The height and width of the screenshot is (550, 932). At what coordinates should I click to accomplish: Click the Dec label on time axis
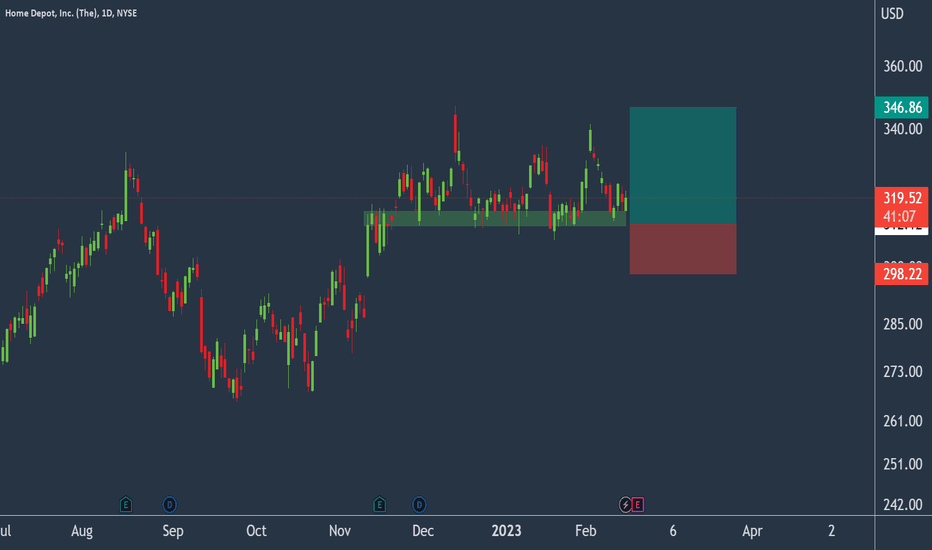(x=423, y=531)
